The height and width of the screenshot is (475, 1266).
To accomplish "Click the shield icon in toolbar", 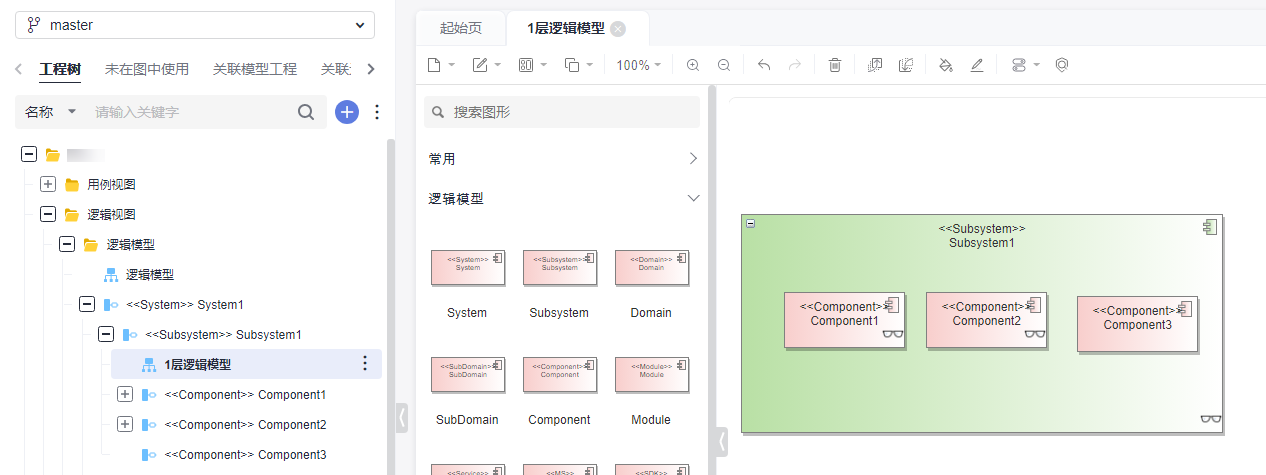I will pos(1062,65).
